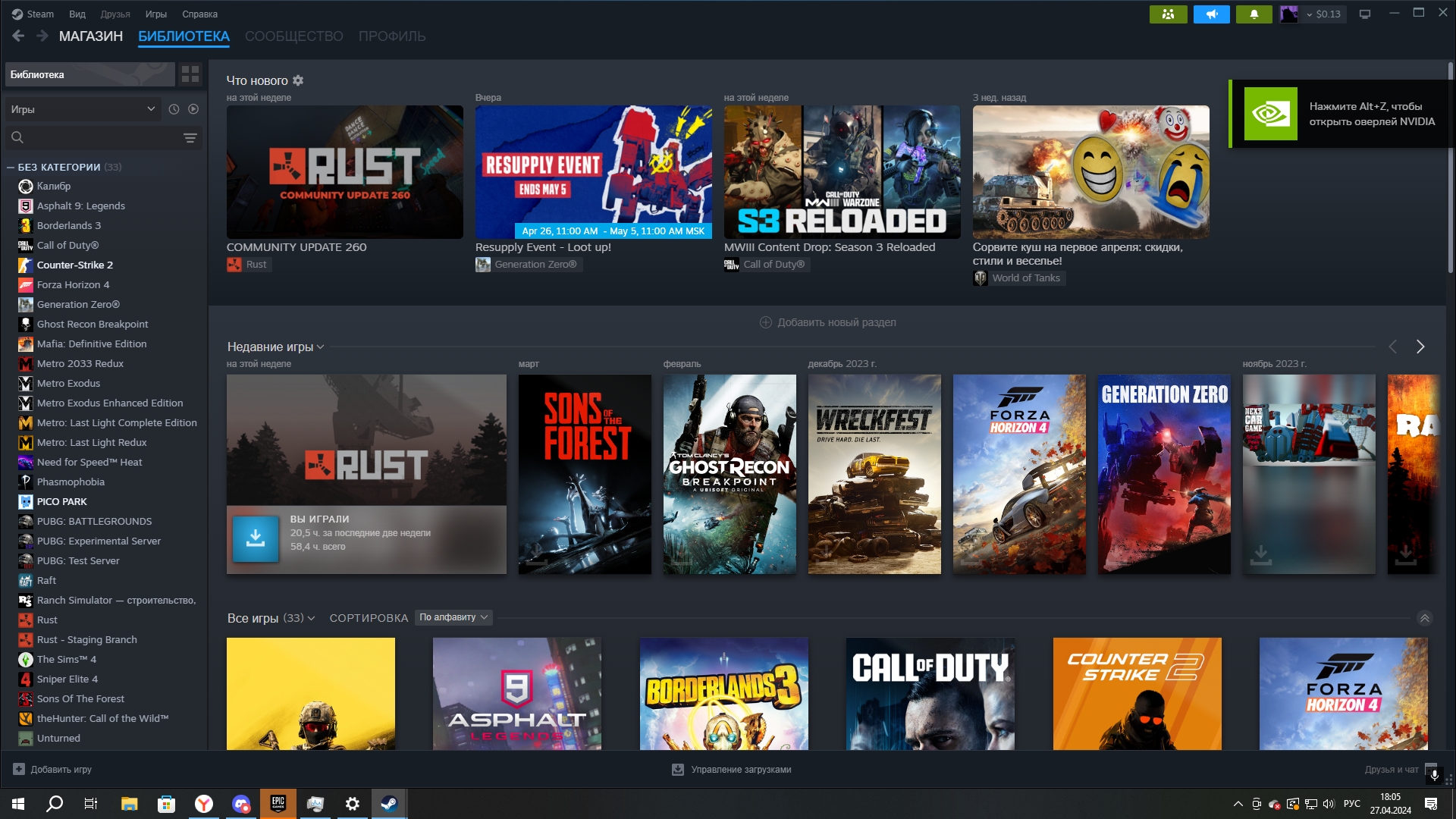Viewport: 1456px width, 819px height.
Task: Go back with the left arrow
Action: 18,36
